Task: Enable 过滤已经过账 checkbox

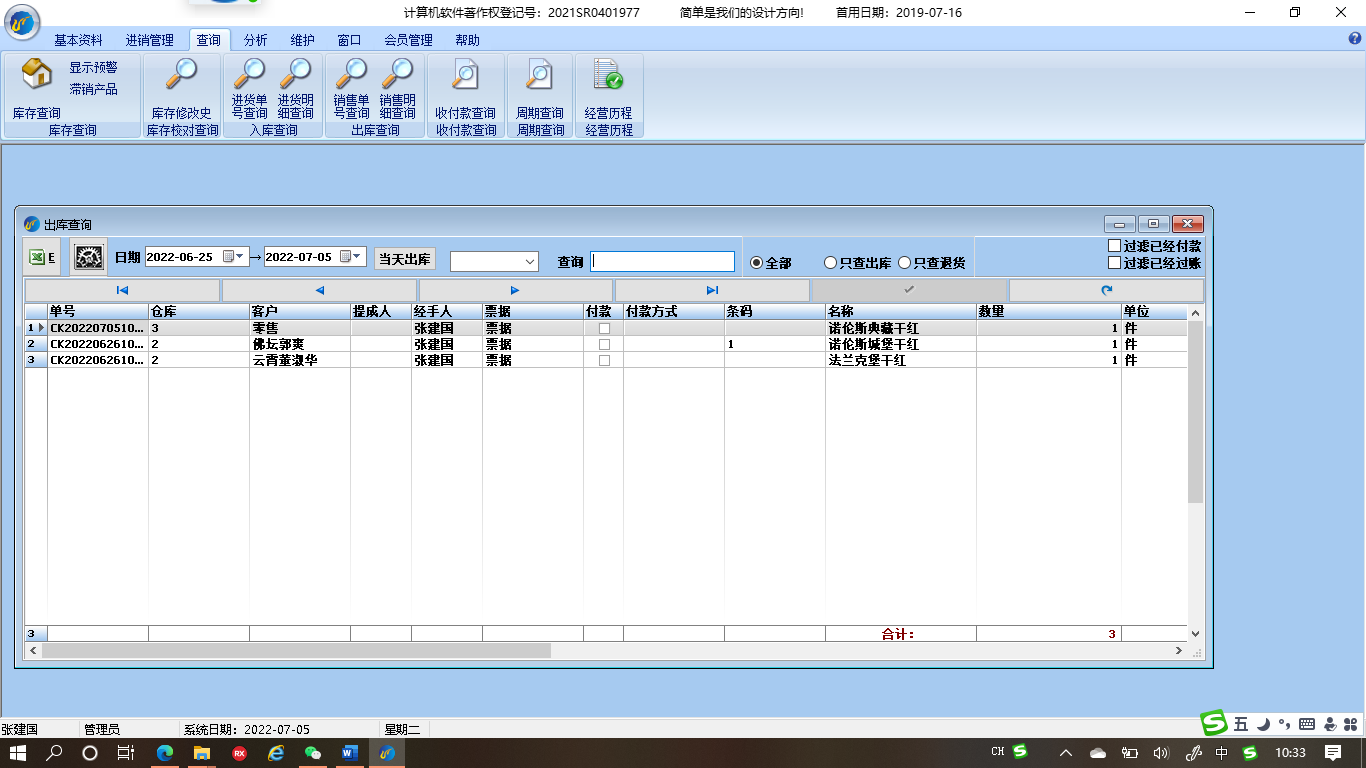Action: (x=1114, y=263)
